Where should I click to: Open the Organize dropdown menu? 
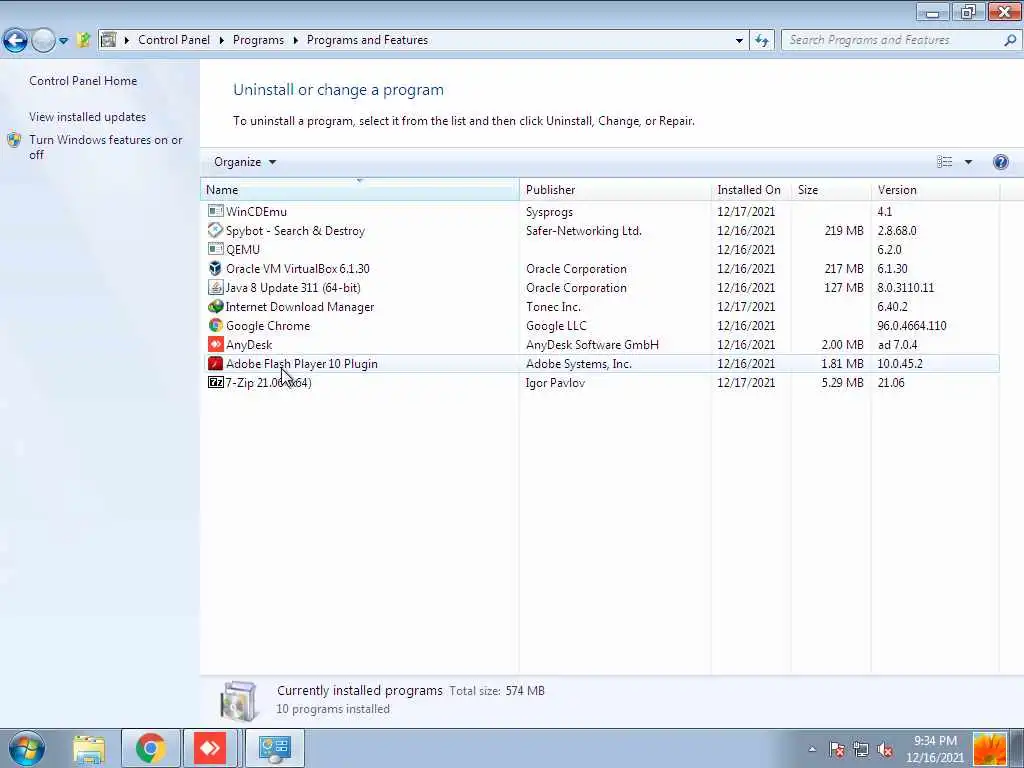245,162
